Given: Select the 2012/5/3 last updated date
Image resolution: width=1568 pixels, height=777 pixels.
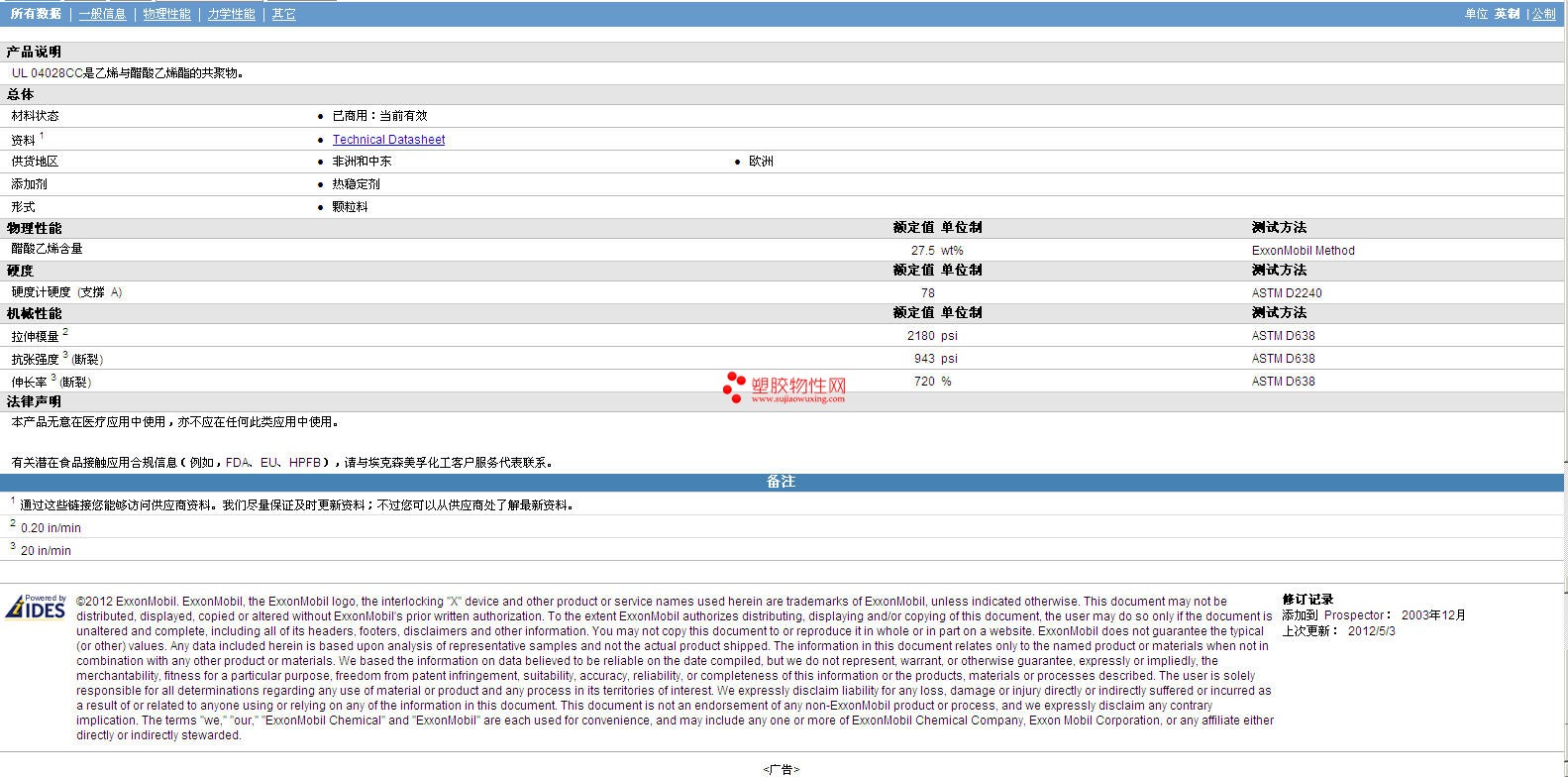Looking at the screenshot, I should coord(1372,631).
